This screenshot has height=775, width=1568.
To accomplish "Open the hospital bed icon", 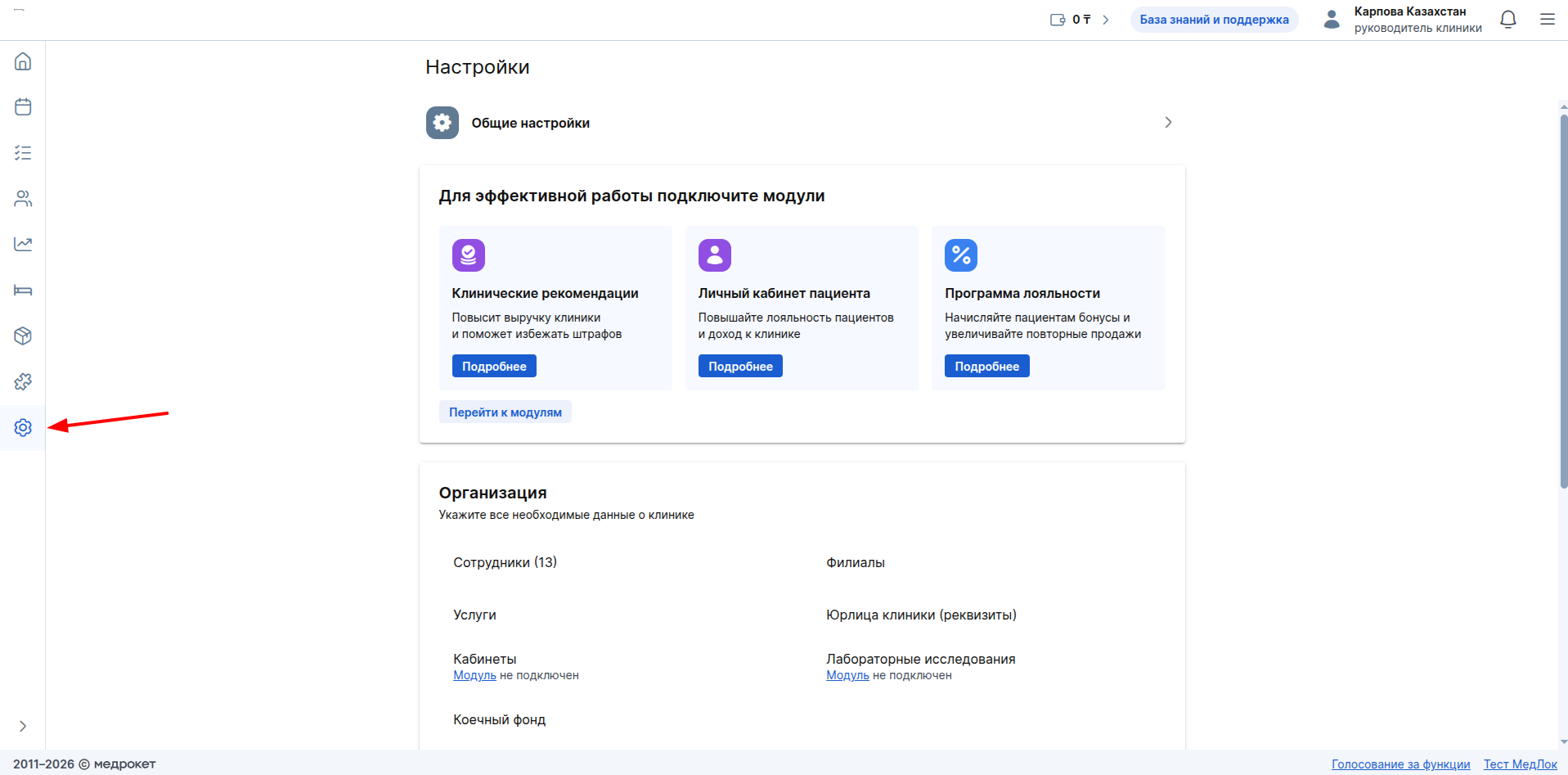I will point(23,291).
